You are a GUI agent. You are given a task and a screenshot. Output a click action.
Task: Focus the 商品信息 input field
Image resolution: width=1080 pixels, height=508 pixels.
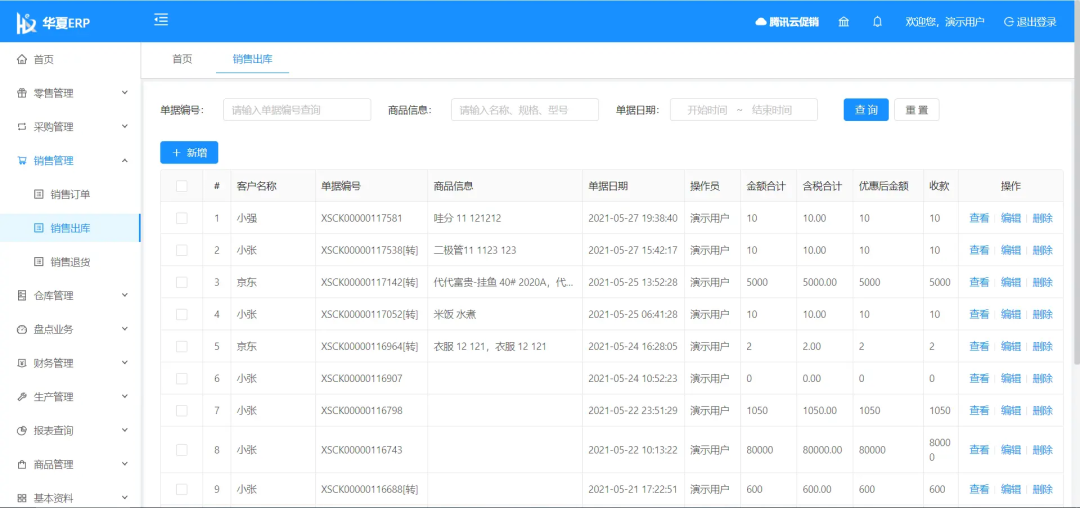pyautogui.click(x=525, y=110)
